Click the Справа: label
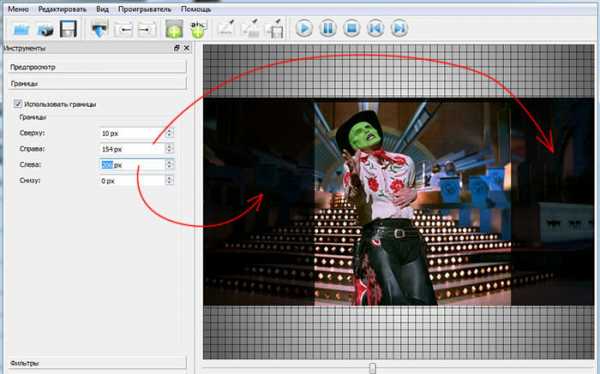This screenshot has height=374, width=600. 32,149
